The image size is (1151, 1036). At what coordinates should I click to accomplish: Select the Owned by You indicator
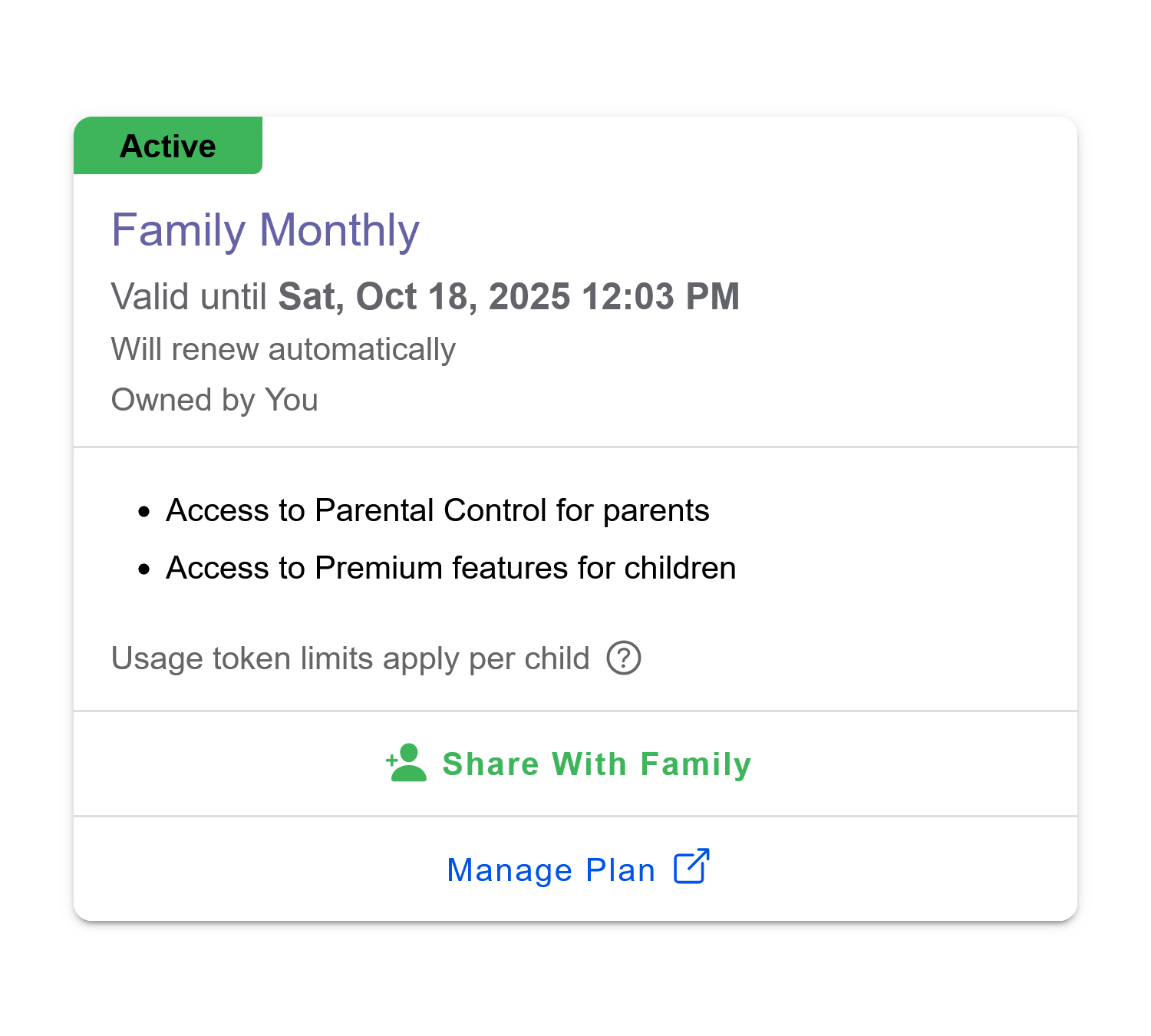click(215, 399)
